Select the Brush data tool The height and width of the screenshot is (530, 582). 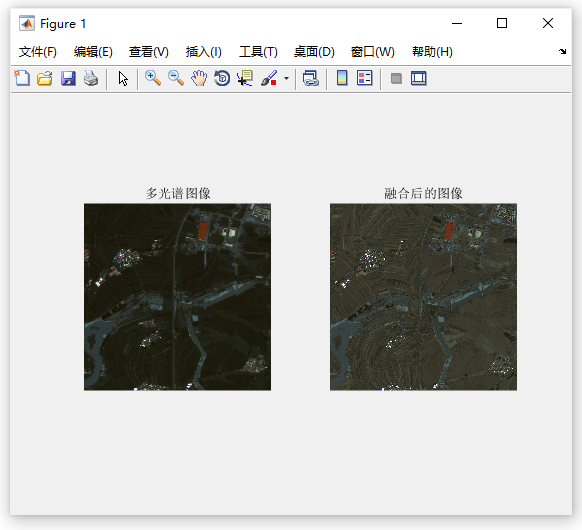(x=269, y=78)
